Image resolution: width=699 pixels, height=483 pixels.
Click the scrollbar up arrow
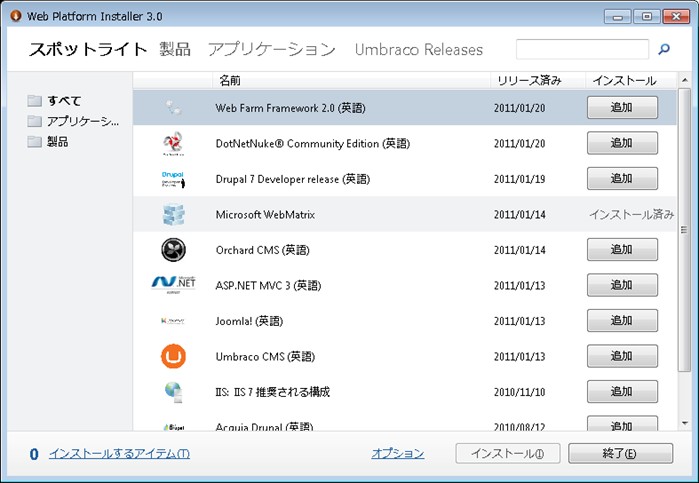[x=684, y=80]
